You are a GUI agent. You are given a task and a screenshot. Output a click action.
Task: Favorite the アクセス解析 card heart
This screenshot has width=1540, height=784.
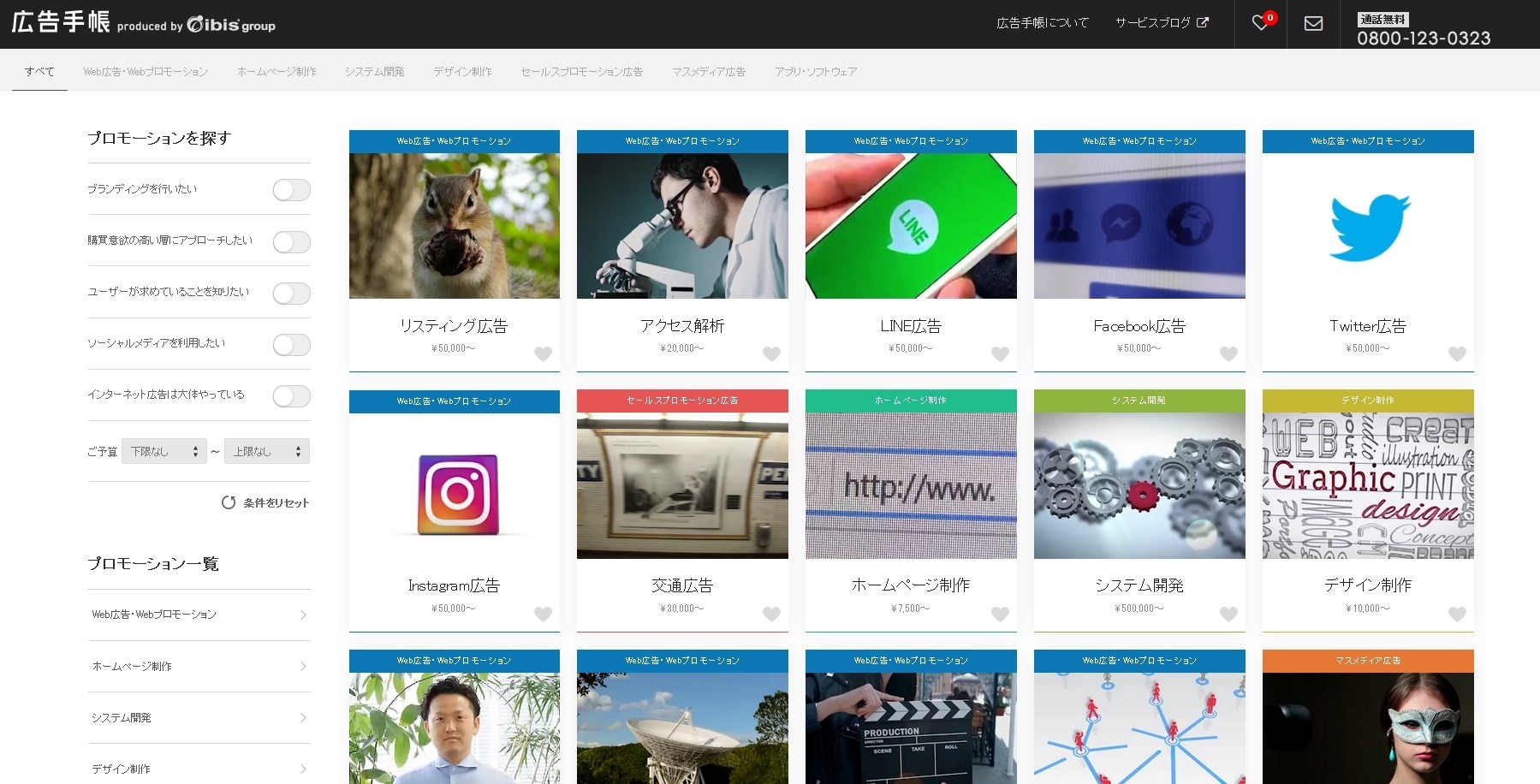[x=771, y=353]
